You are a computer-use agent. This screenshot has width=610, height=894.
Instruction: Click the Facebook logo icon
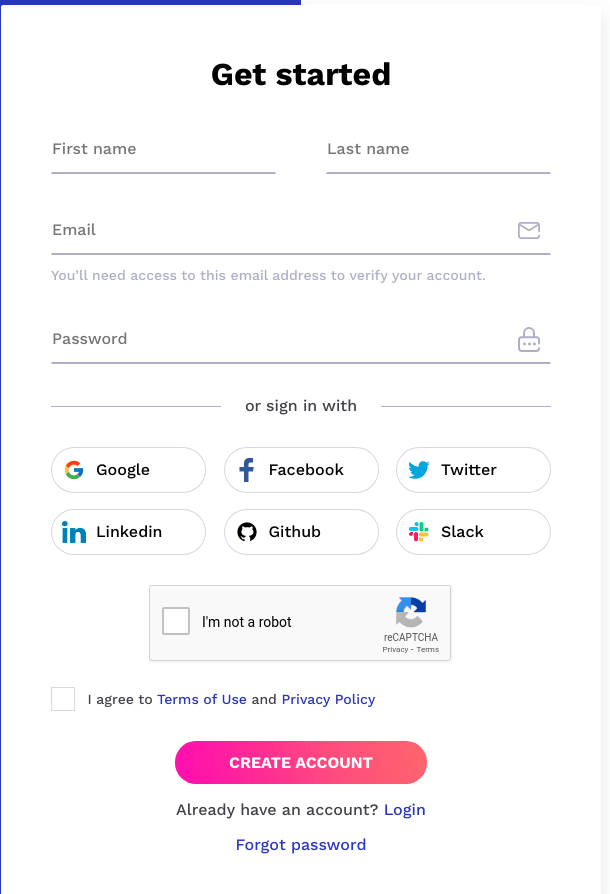click(246, 470)
